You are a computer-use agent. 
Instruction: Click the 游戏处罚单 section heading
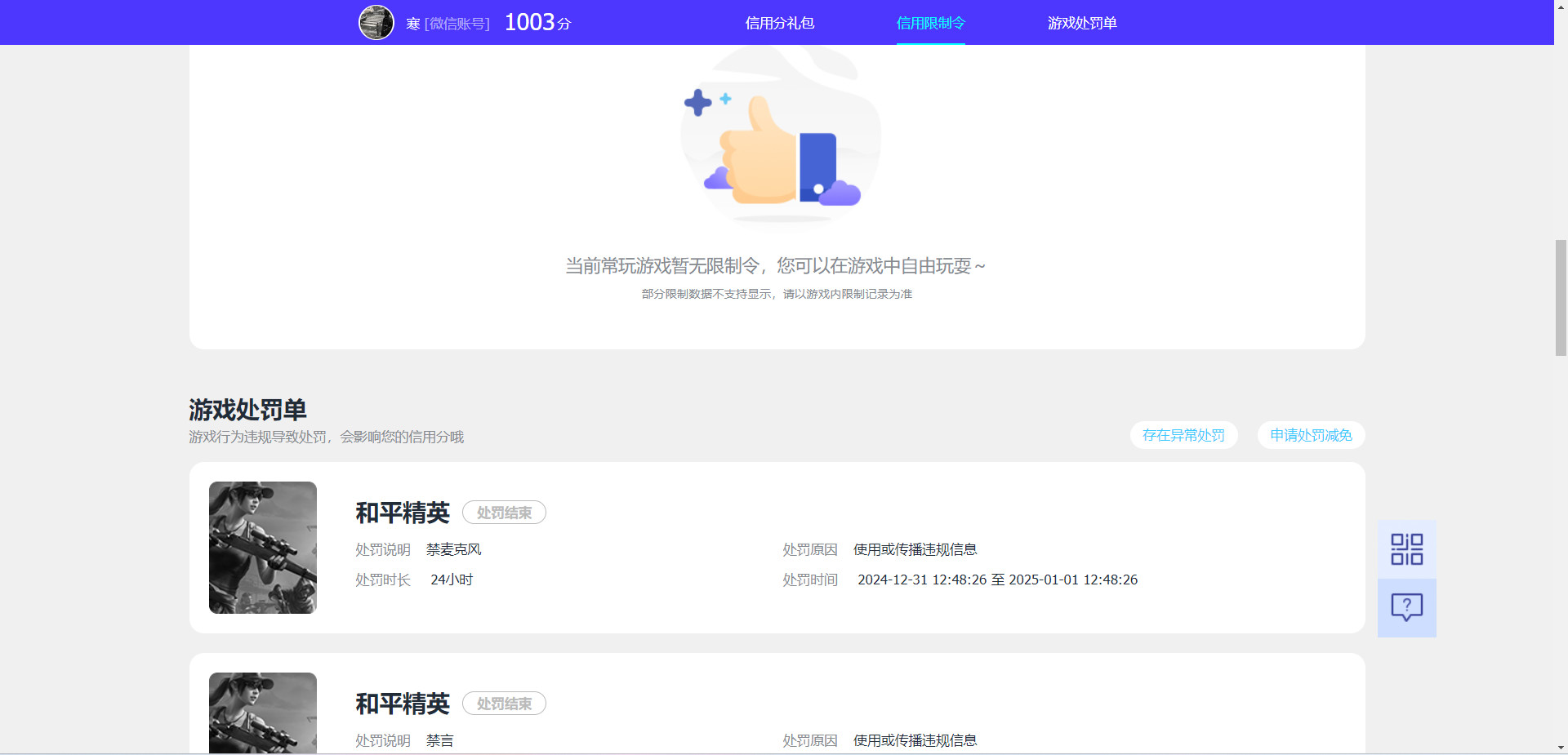[x=247, y=409]
